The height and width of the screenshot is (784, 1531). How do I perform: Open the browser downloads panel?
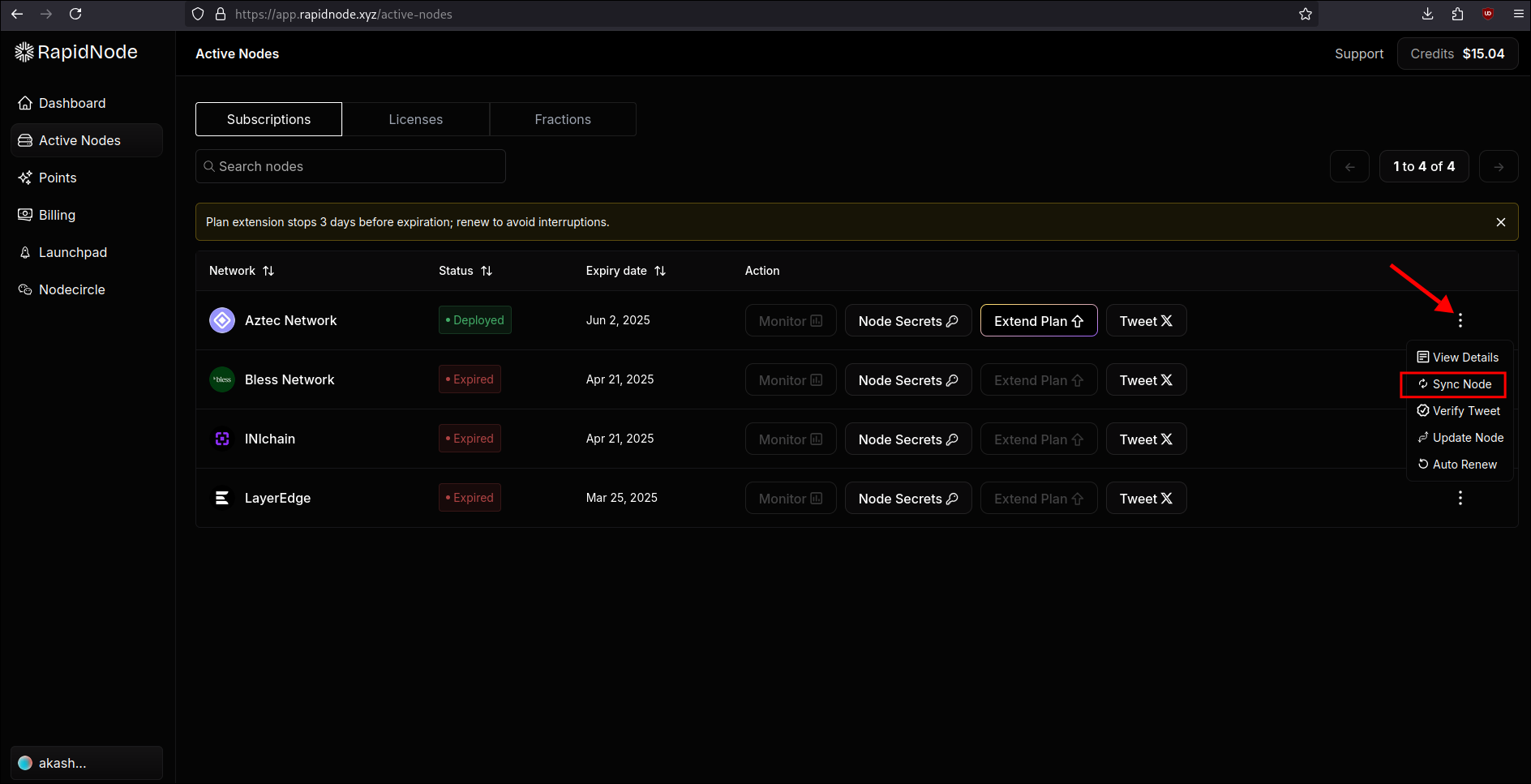pos(1428,14)
